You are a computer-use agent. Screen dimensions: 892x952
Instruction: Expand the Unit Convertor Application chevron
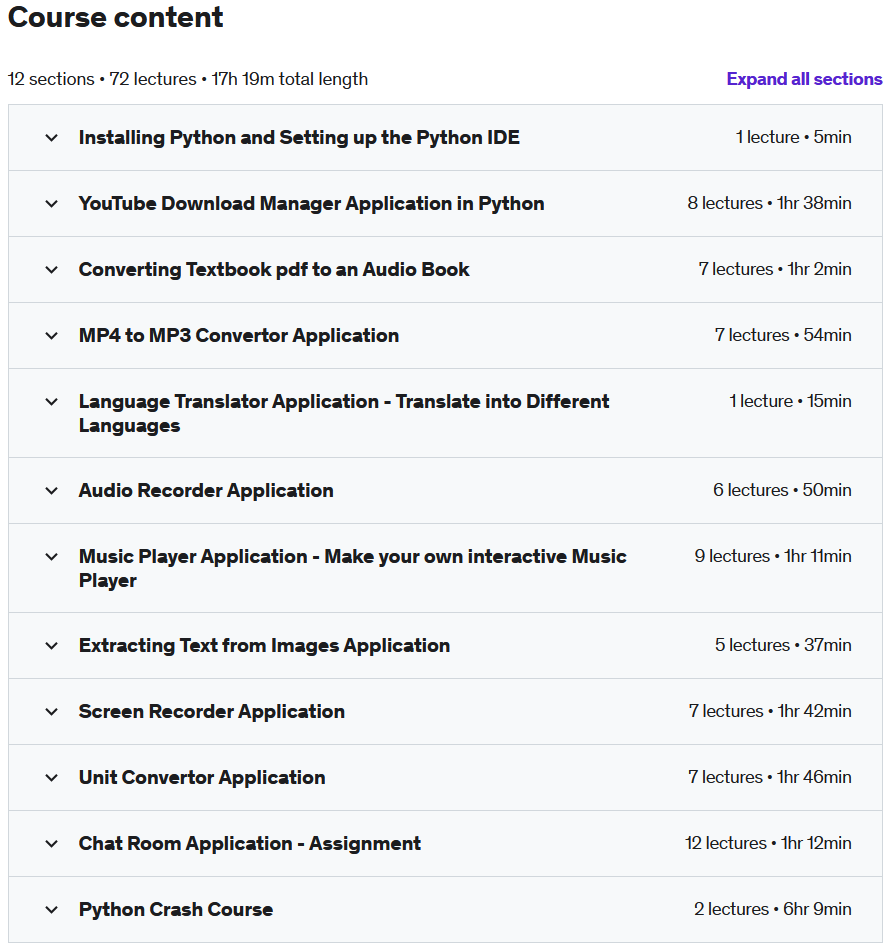pos(52,778)
